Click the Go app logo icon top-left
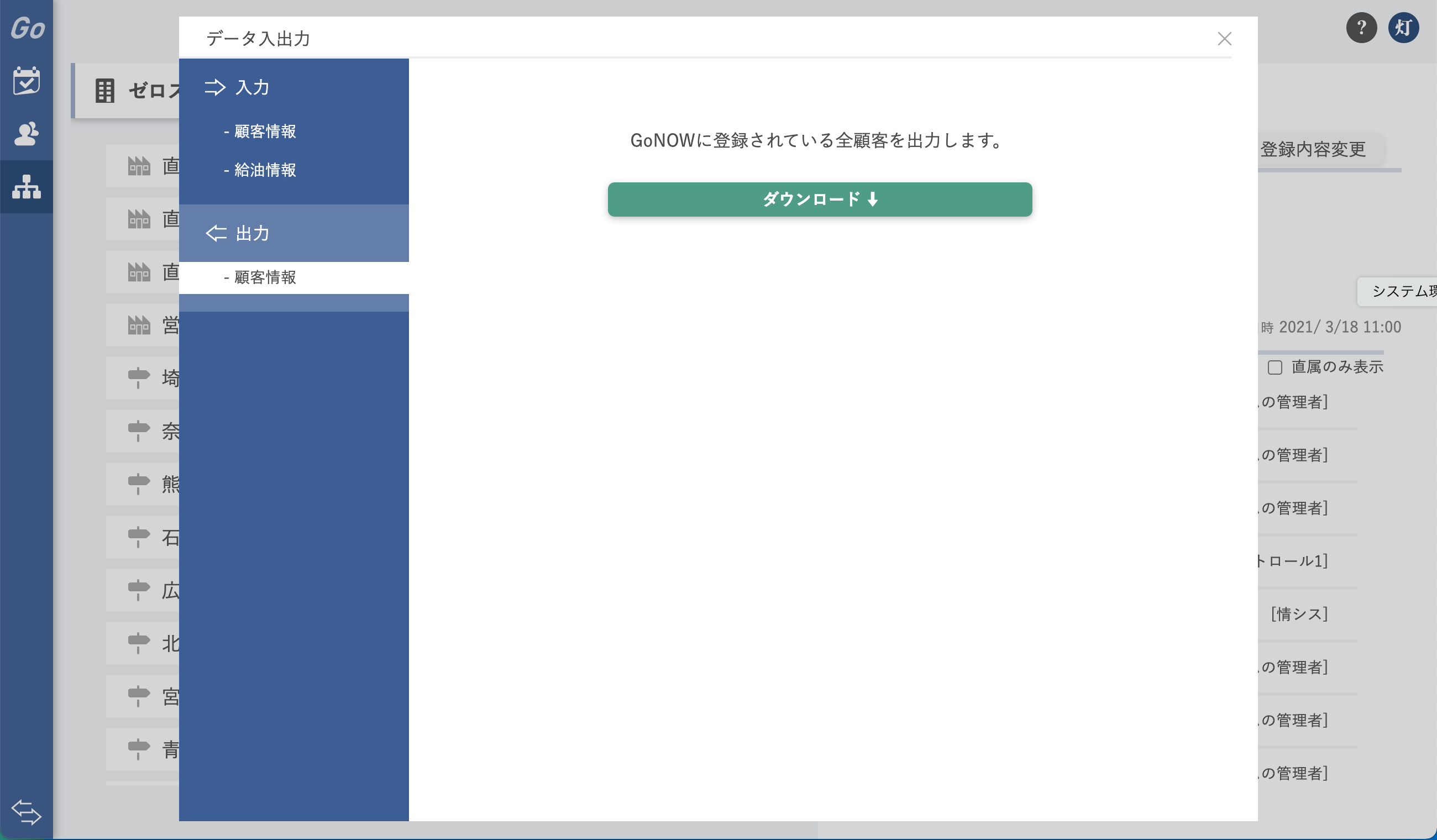The width and height of the screenshot is (1437, 840). (26, 27)
